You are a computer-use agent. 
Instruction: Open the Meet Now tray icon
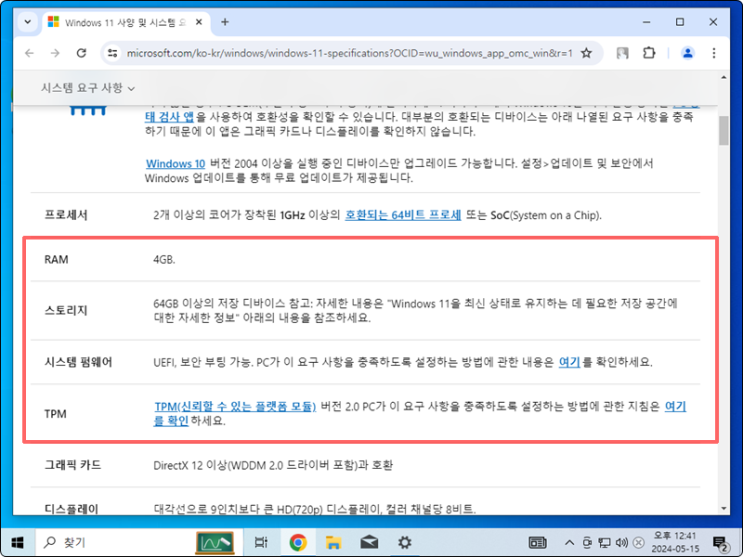[588, 542]
